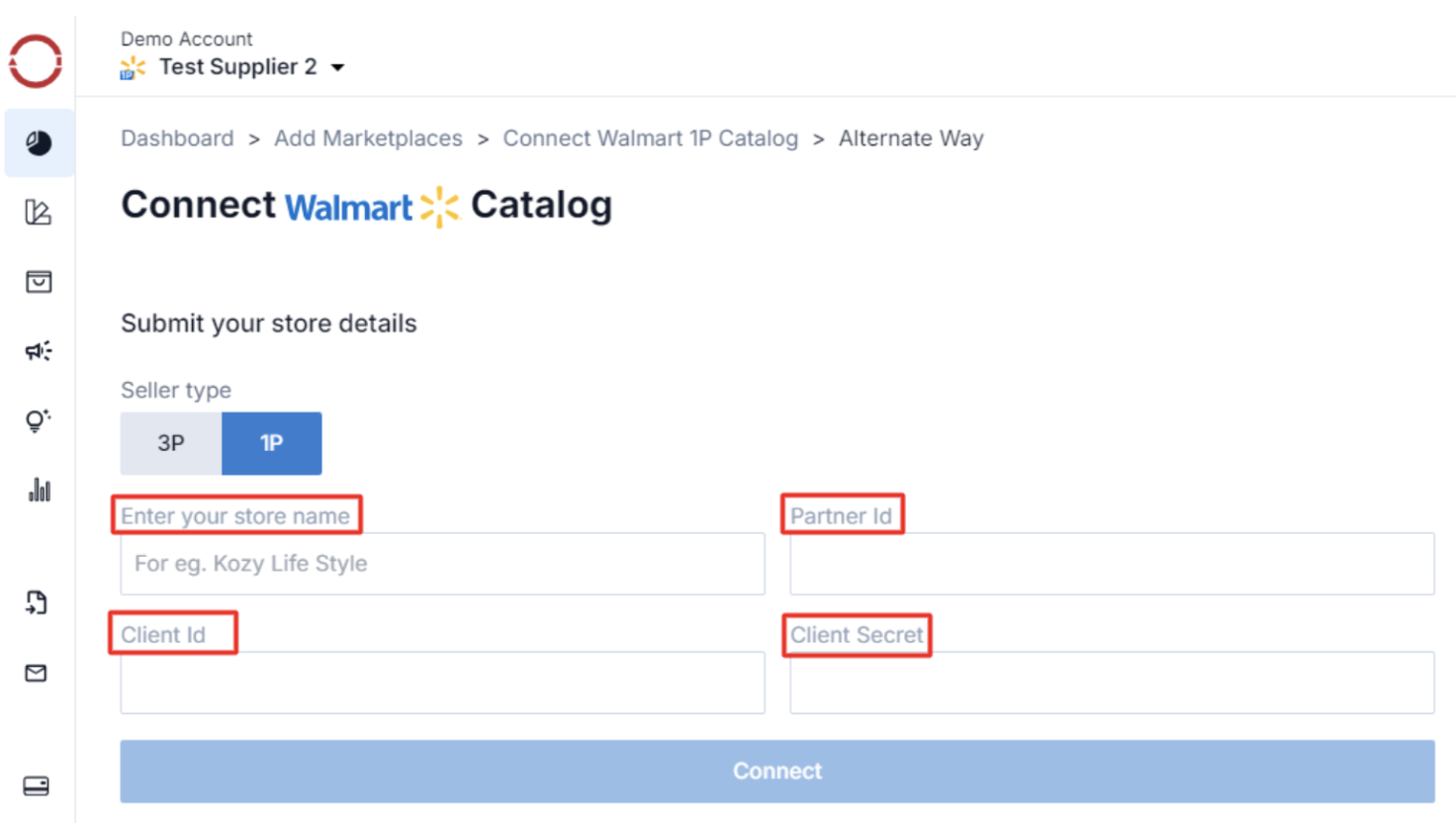Screen dimensions: 1456x823
Task: Click the credit card billing icon
Action: click(x=37, y=786)
